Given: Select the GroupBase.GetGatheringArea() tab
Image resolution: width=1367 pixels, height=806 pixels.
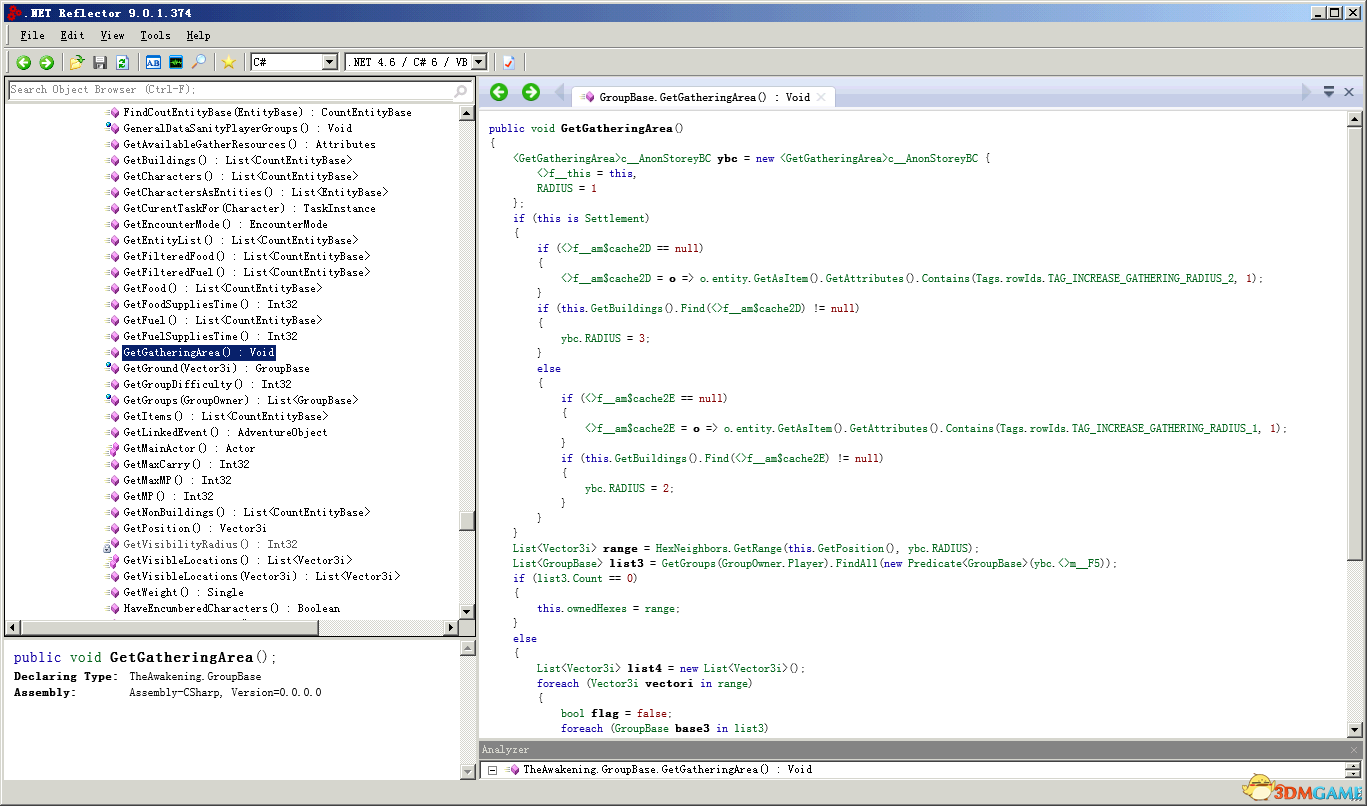Looking at the screenshot, I should tap(704, 97).
